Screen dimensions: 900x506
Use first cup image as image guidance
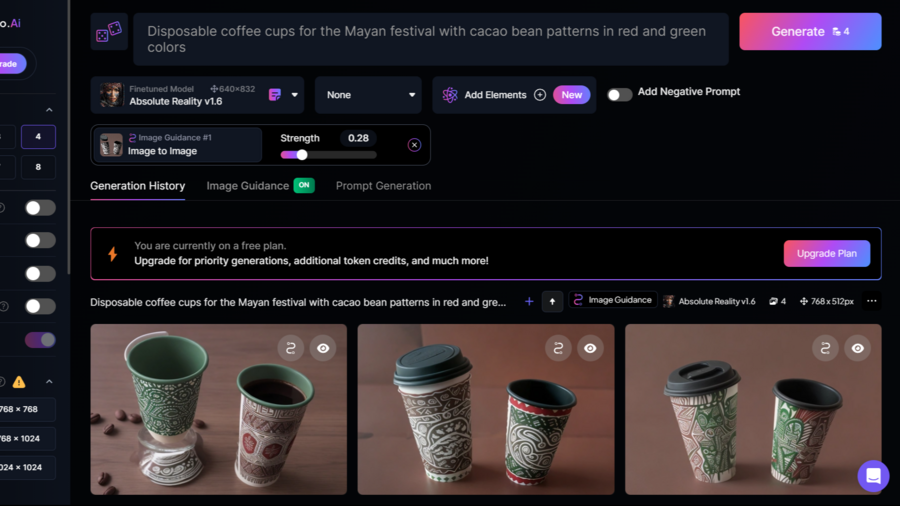(x=290, y=348)
